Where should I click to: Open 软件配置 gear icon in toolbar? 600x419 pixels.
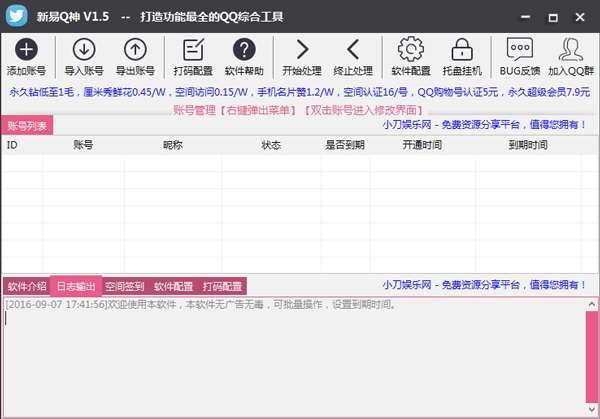411,49
